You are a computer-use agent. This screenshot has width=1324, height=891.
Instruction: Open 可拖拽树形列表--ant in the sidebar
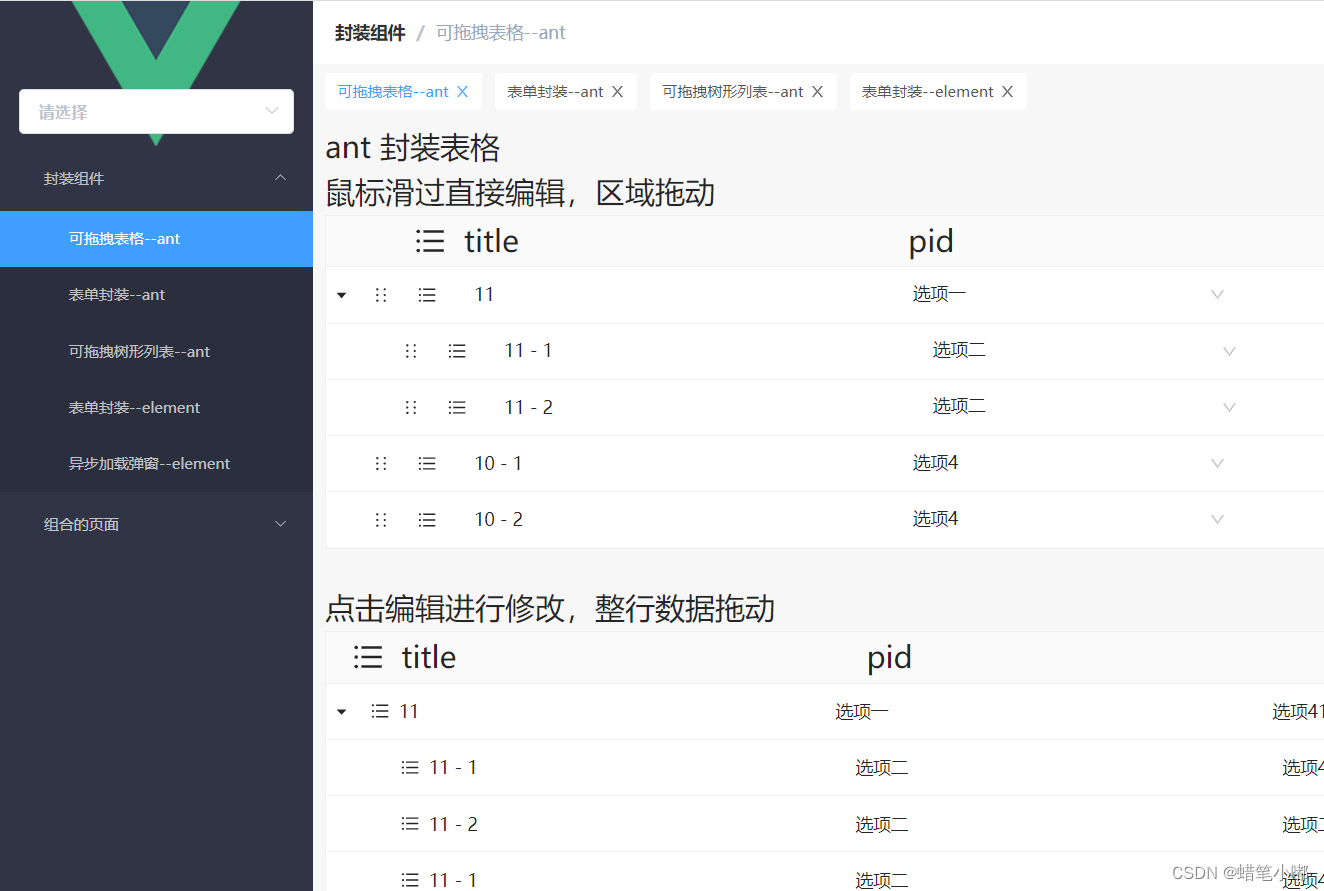156,351
